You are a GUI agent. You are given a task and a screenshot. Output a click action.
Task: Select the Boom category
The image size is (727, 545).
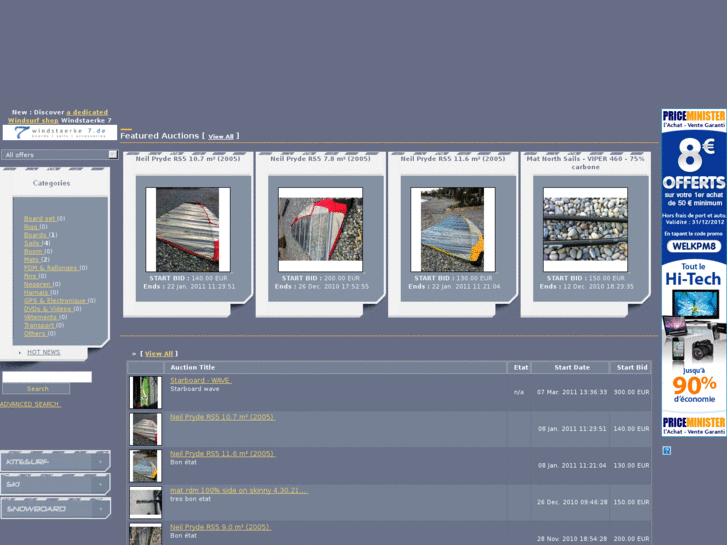coord(33,251)
